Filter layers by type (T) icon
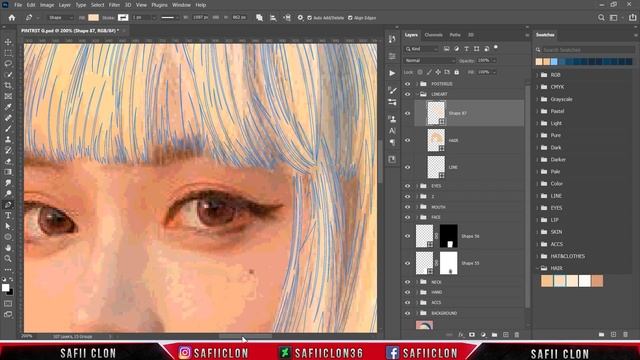This screenshot has width=640, height=360. (467, 49)
